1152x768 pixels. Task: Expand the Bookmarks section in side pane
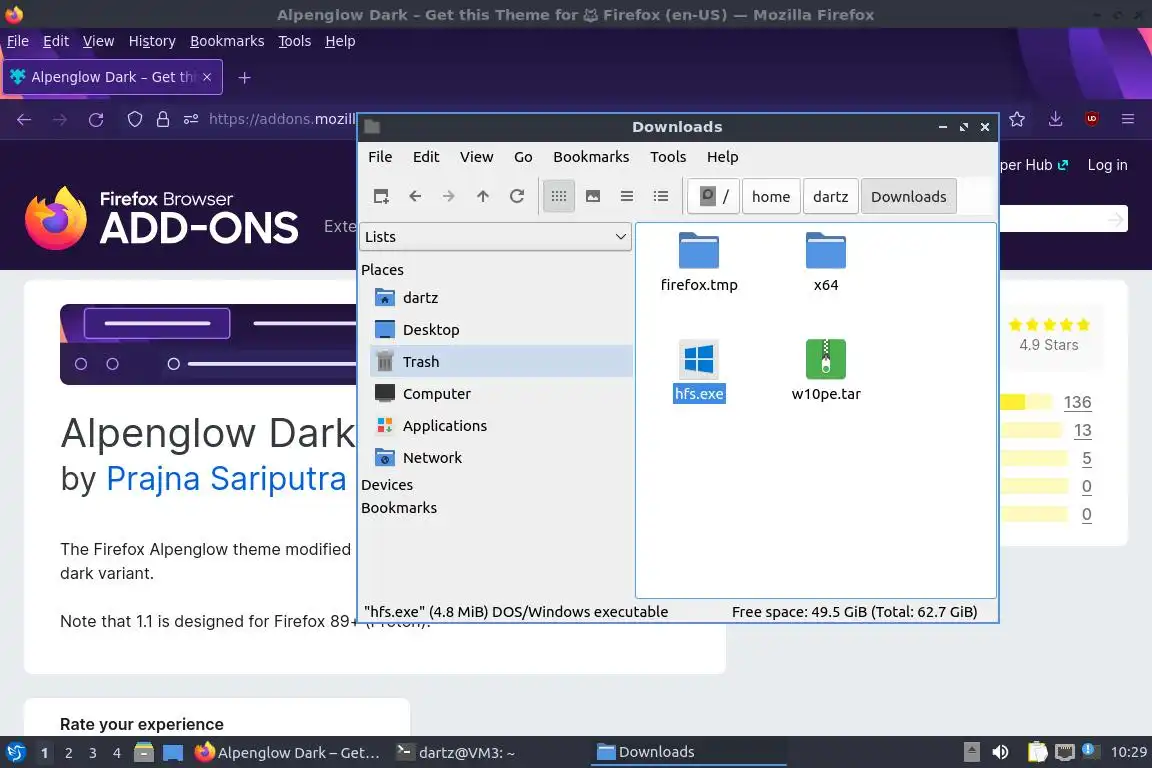tap(399, 508)
